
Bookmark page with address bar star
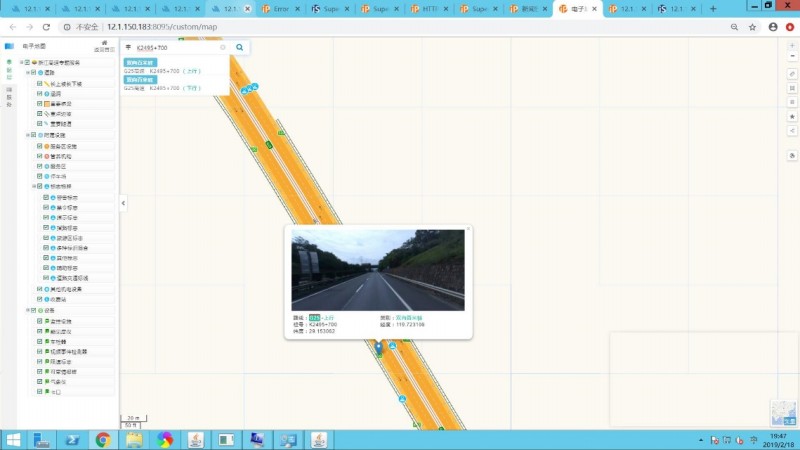pyautogui.click(x=753, y=27)
